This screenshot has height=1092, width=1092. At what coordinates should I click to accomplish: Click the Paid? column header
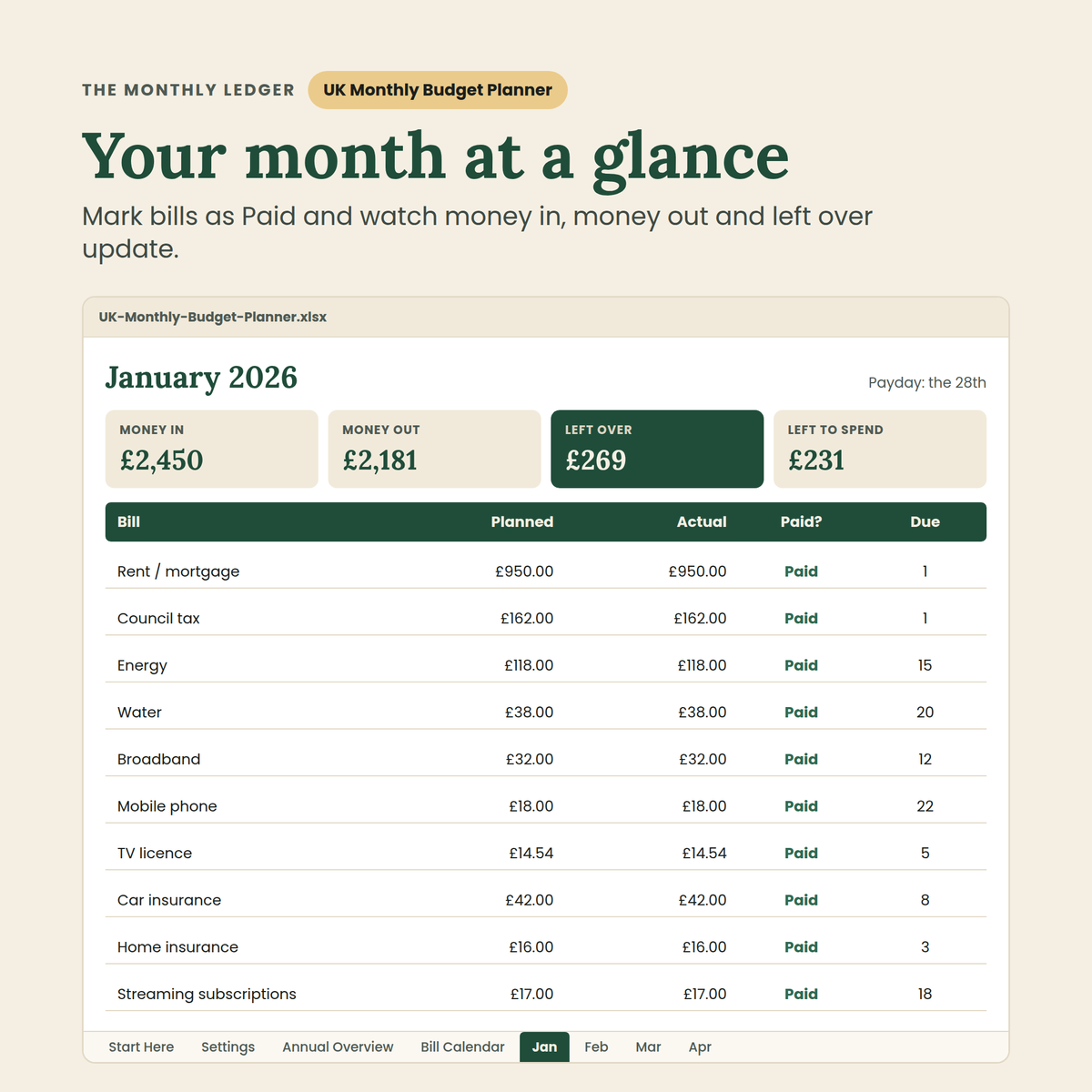click(801, 521)
